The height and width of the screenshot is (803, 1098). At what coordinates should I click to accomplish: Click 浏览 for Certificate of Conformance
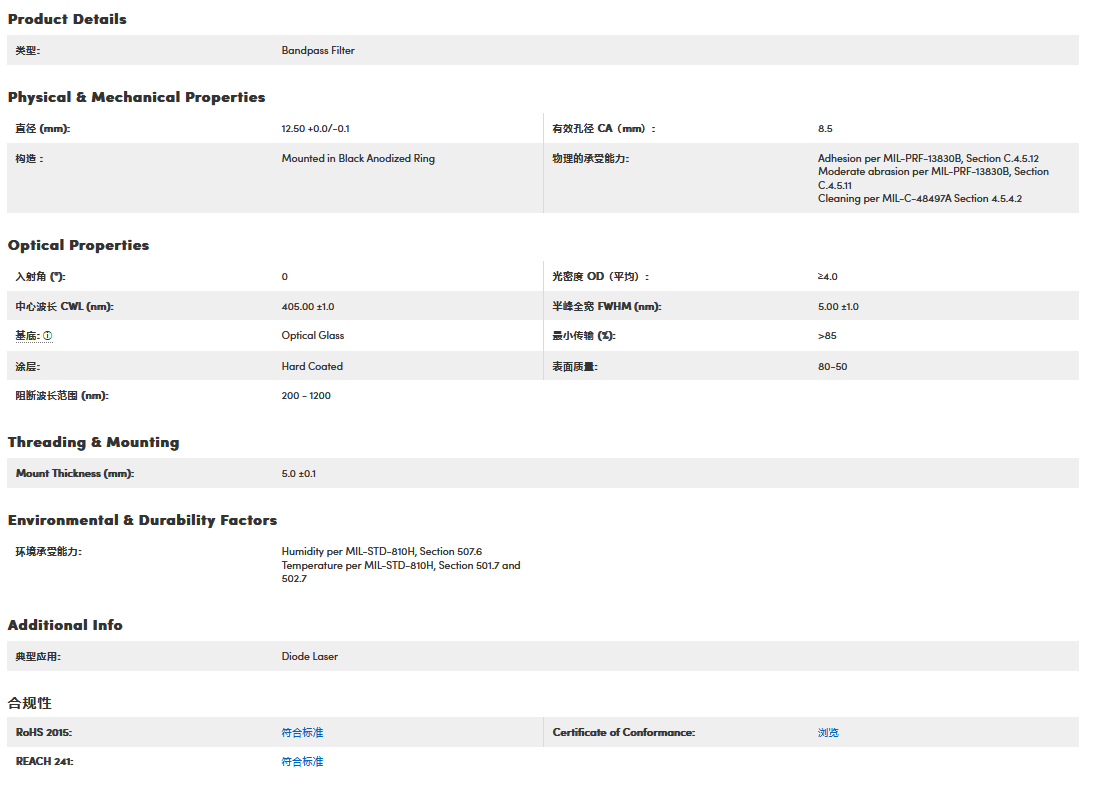(828, 732)
